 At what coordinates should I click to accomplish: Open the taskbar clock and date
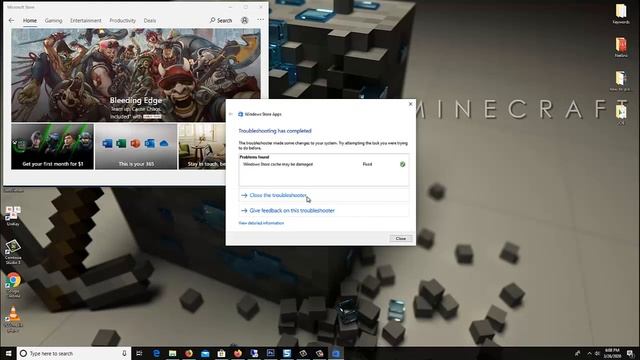tap(612, 353)
